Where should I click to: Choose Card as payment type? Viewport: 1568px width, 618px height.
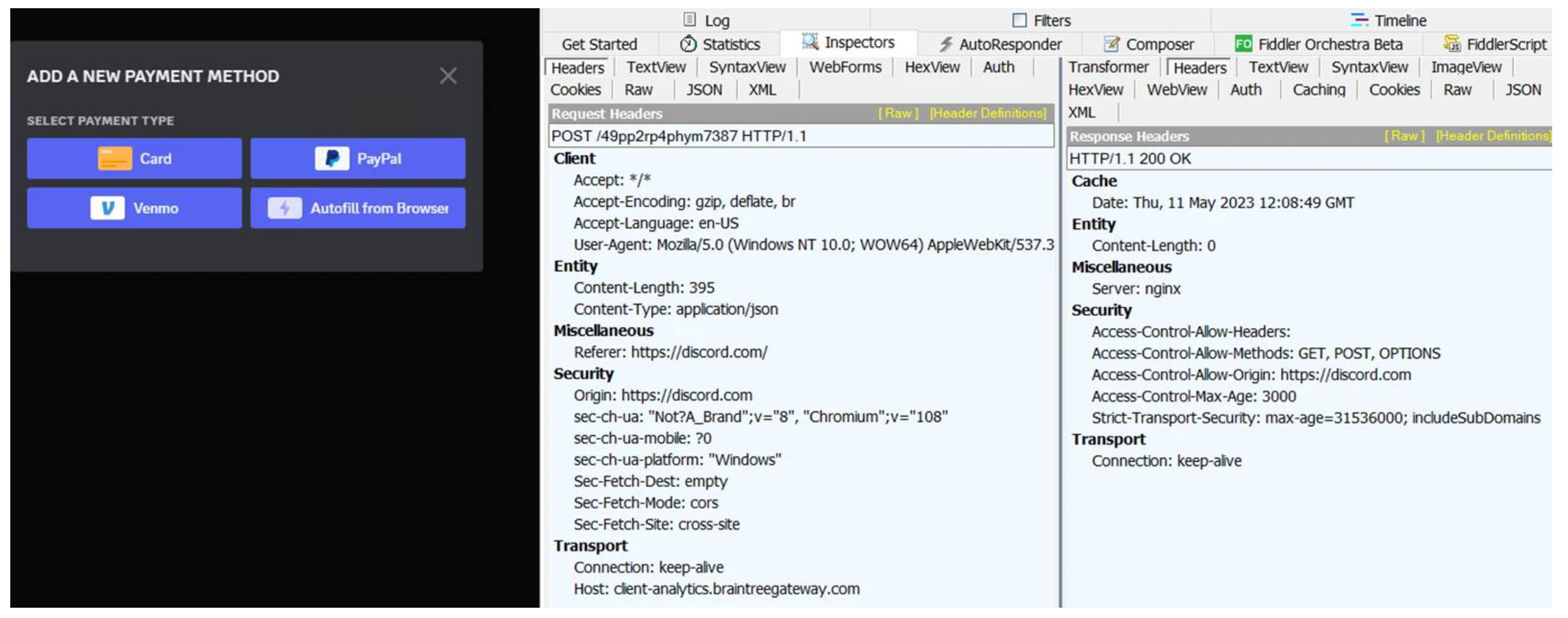134,158
